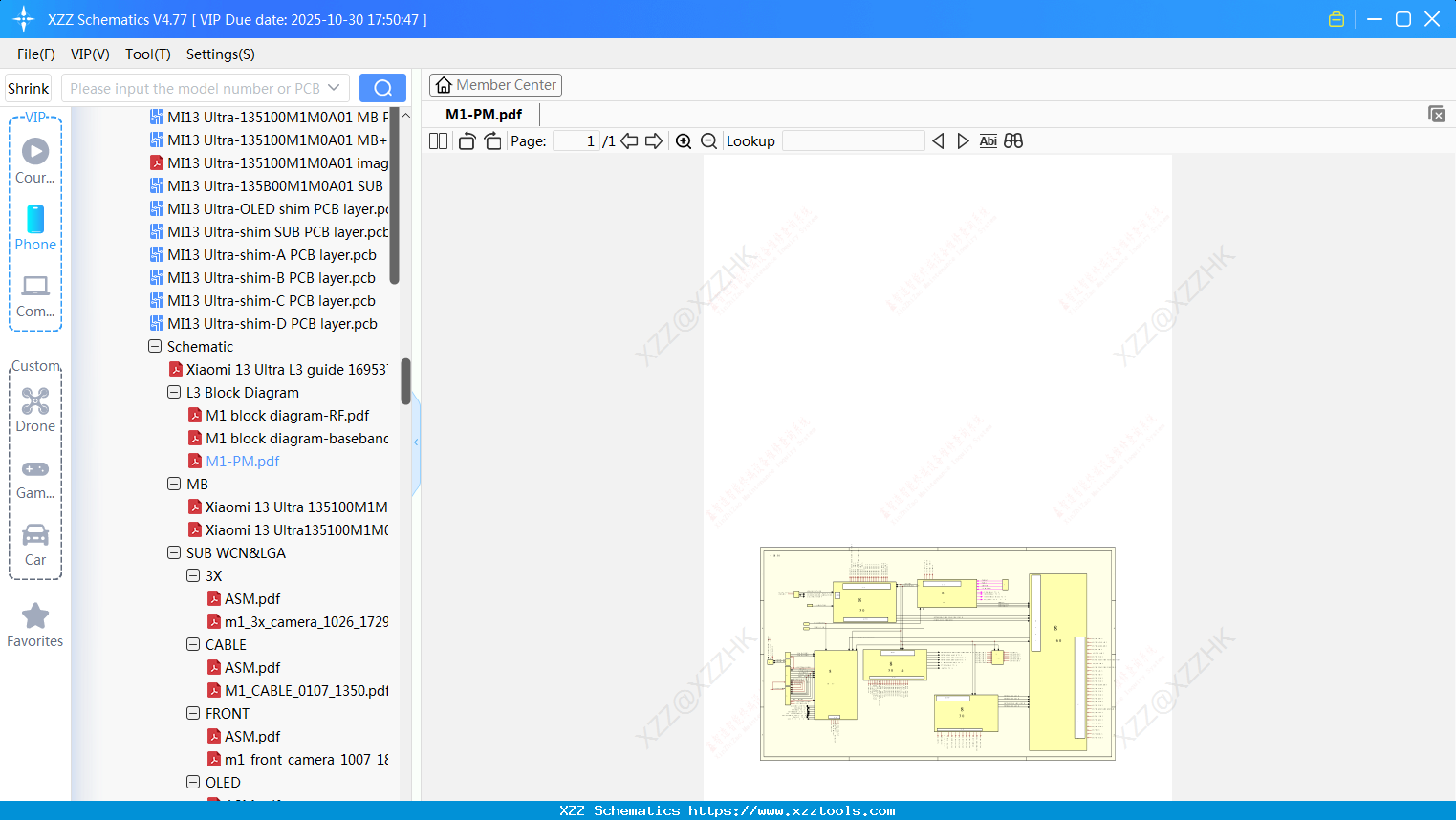The image size is (1456, 820).
Task: Go to previous page arrow
Action: coord(629,141)
